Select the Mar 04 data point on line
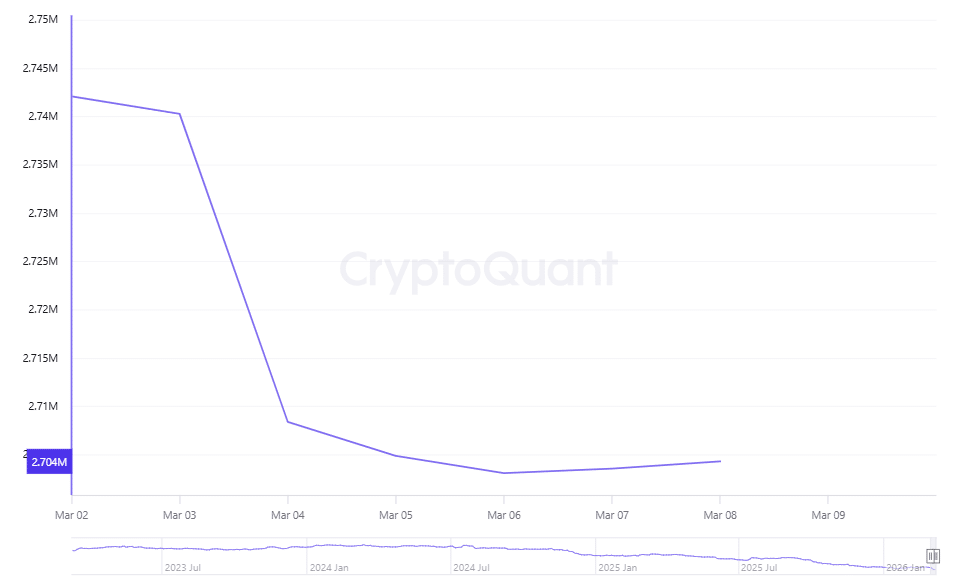957x587 pixels. tap(288, 422)
